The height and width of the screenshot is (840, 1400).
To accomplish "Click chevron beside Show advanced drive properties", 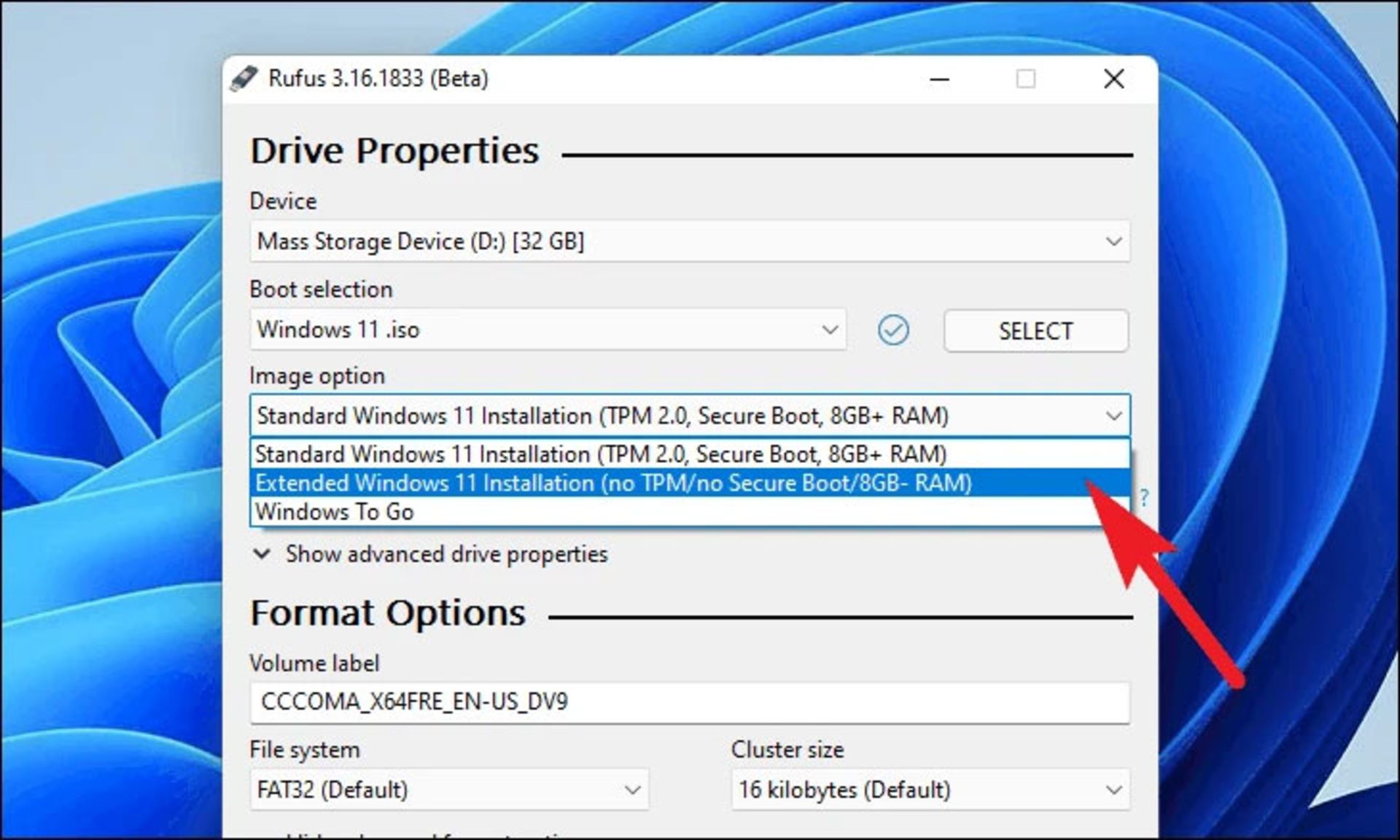I will click(261, 554).
